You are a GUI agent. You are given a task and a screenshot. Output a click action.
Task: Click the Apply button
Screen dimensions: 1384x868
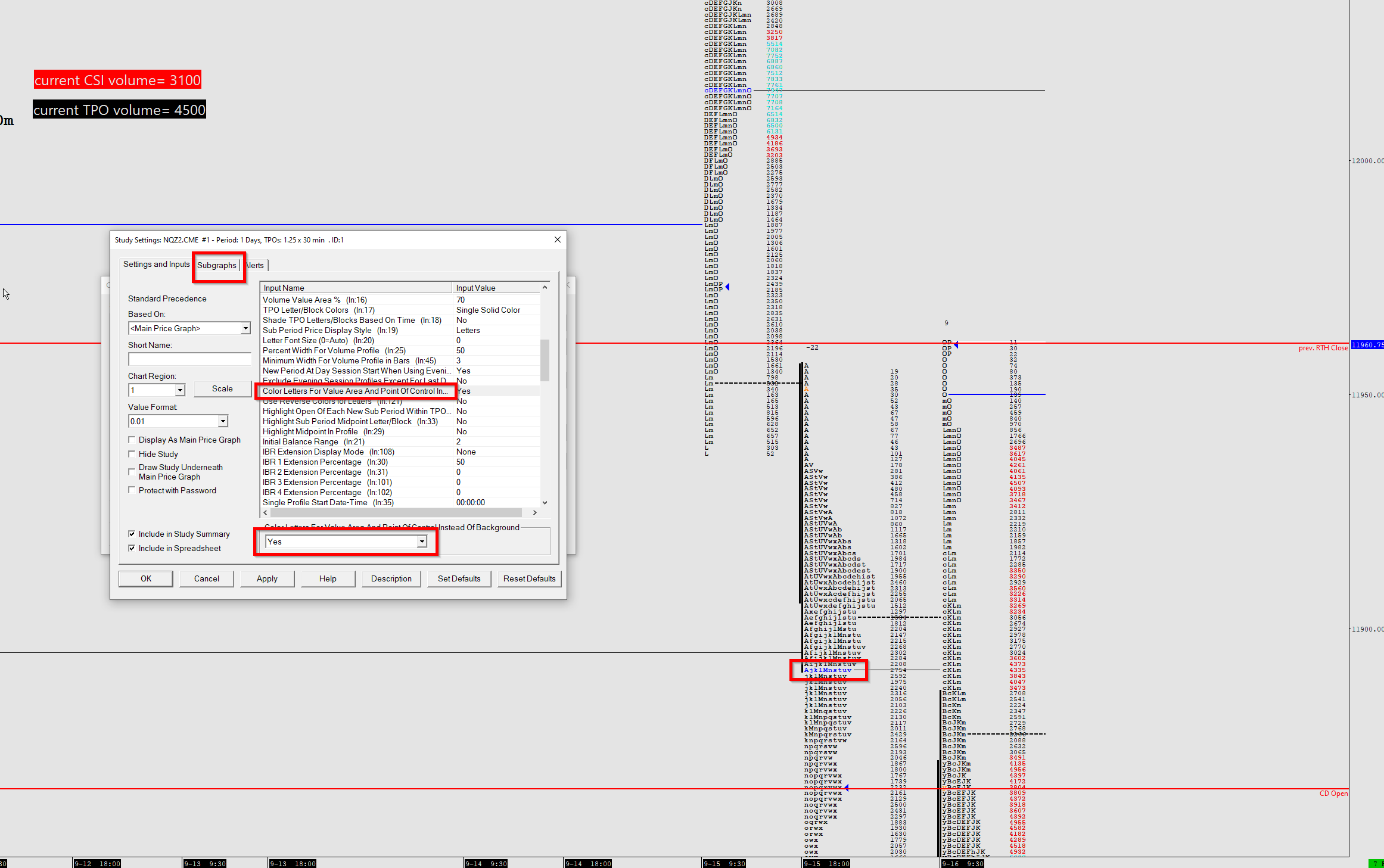[267, 578]
